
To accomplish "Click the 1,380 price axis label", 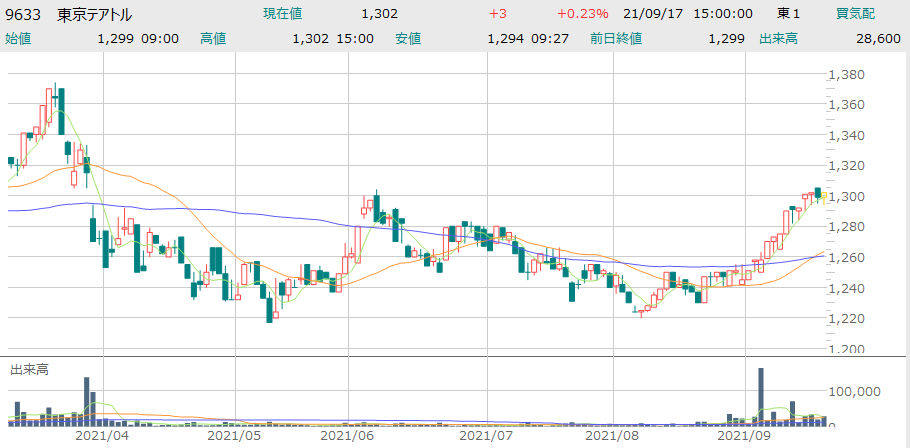I will coord(852,74).
